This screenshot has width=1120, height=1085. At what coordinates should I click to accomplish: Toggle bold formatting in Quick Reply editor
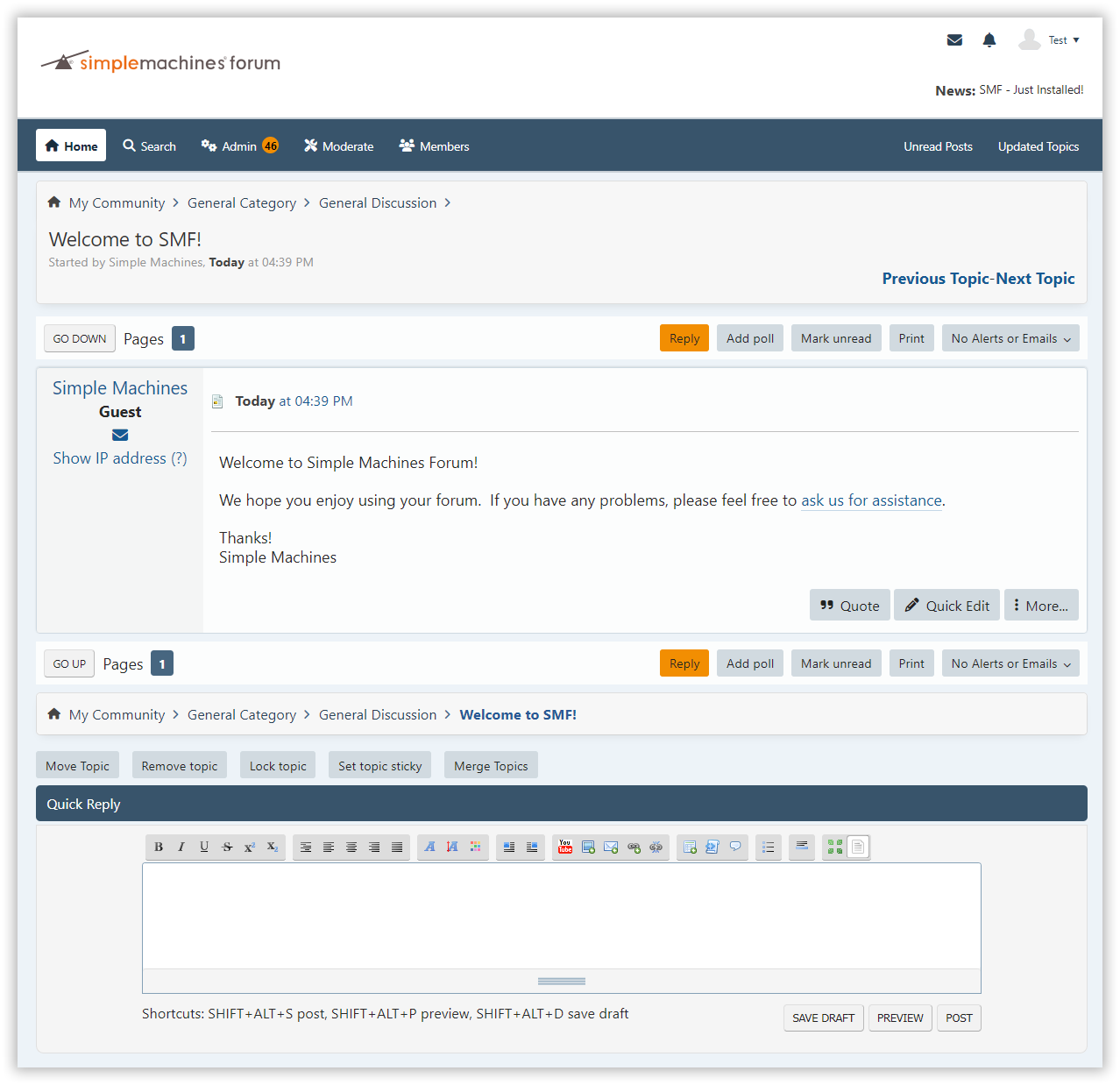(x=159, y=847)
